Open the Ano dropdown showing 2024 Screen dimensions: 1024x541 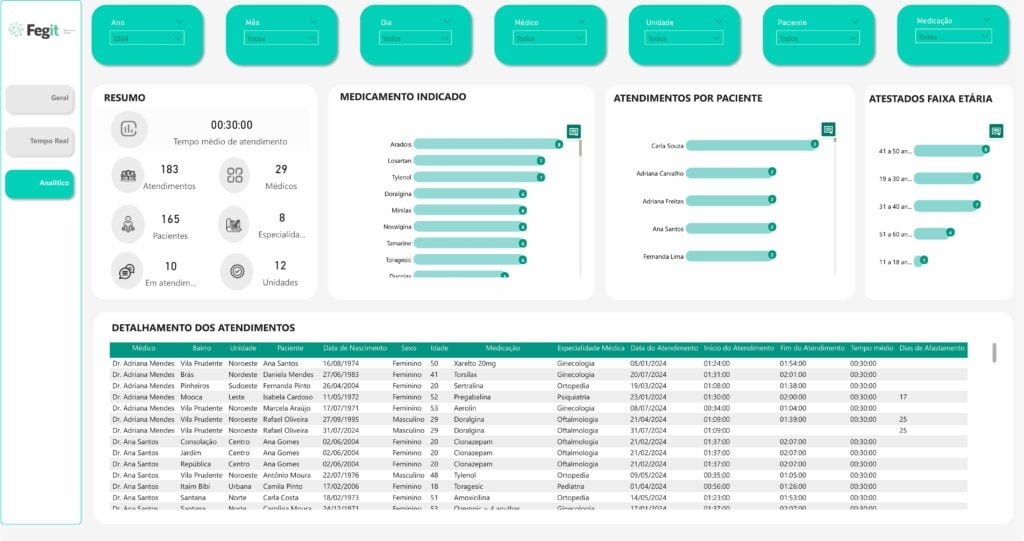[148, 38]
